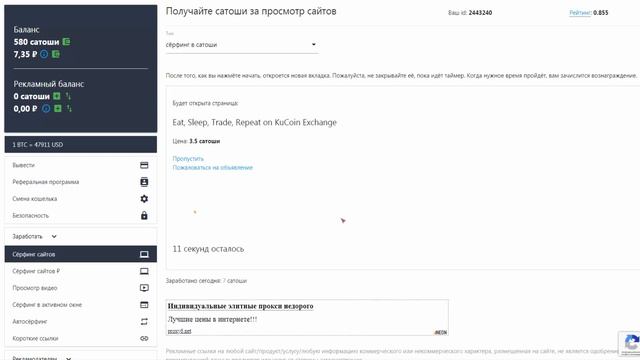
Task: Click repeat icon in Автосёрфинг row
Action: tap(144, 322)
